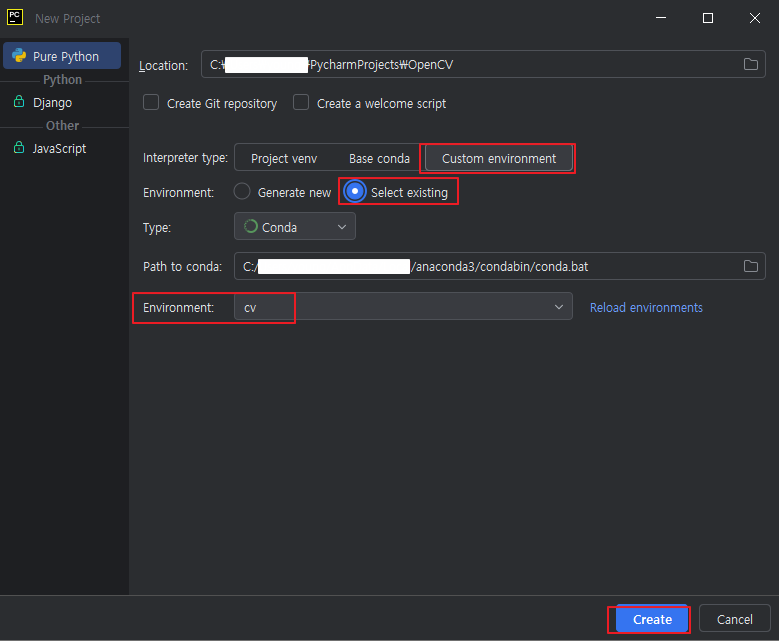Enable Create Git repository checkbox
779x641 pixels.
click(x=151, y=102)
